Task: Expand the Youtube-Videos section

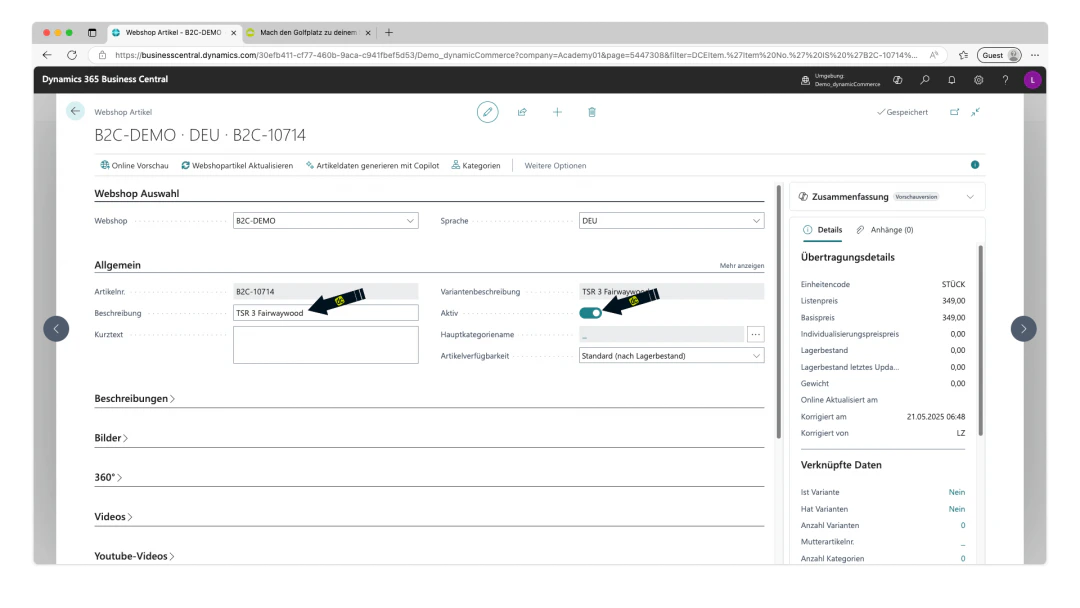Action: [134, 556]
